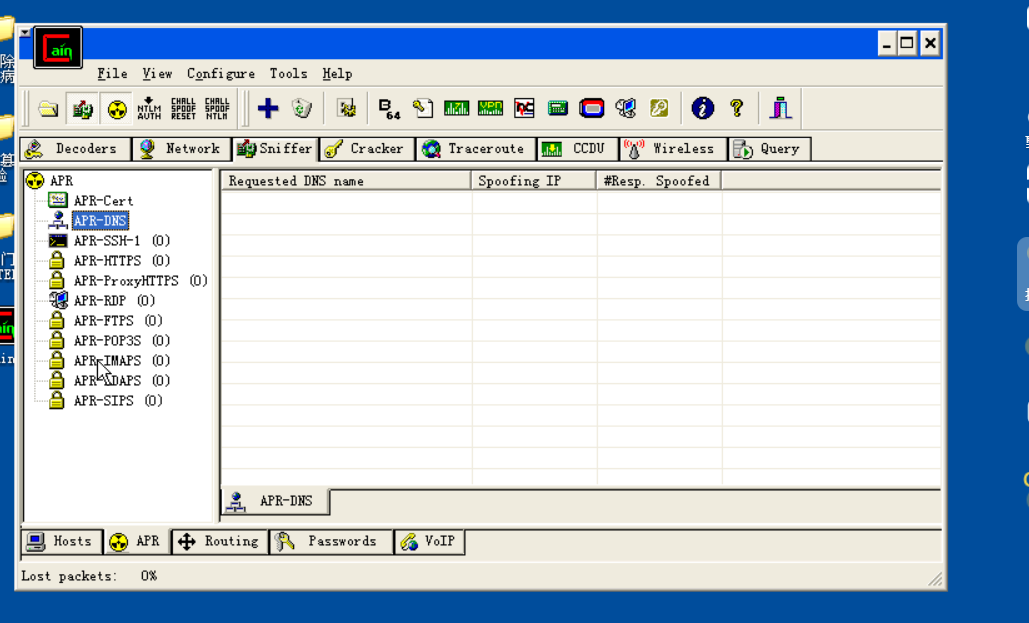The height and width of the screenshot is (623, 1029).
Task: Click the APR-DNS tab below the list
Action: point(275,502)
